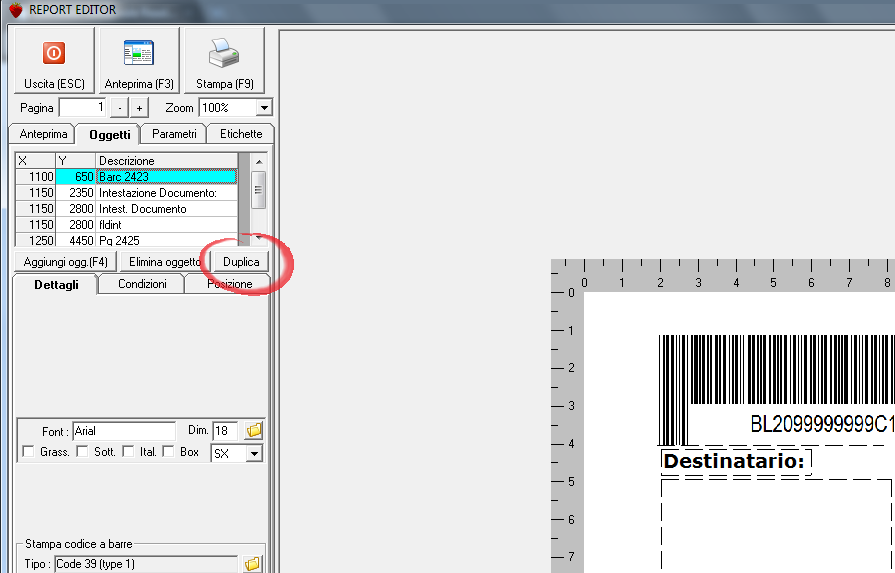Viewport: 895px width, 573px height.
Task: Select the Oggetti tab
Action: click(109, 135)
